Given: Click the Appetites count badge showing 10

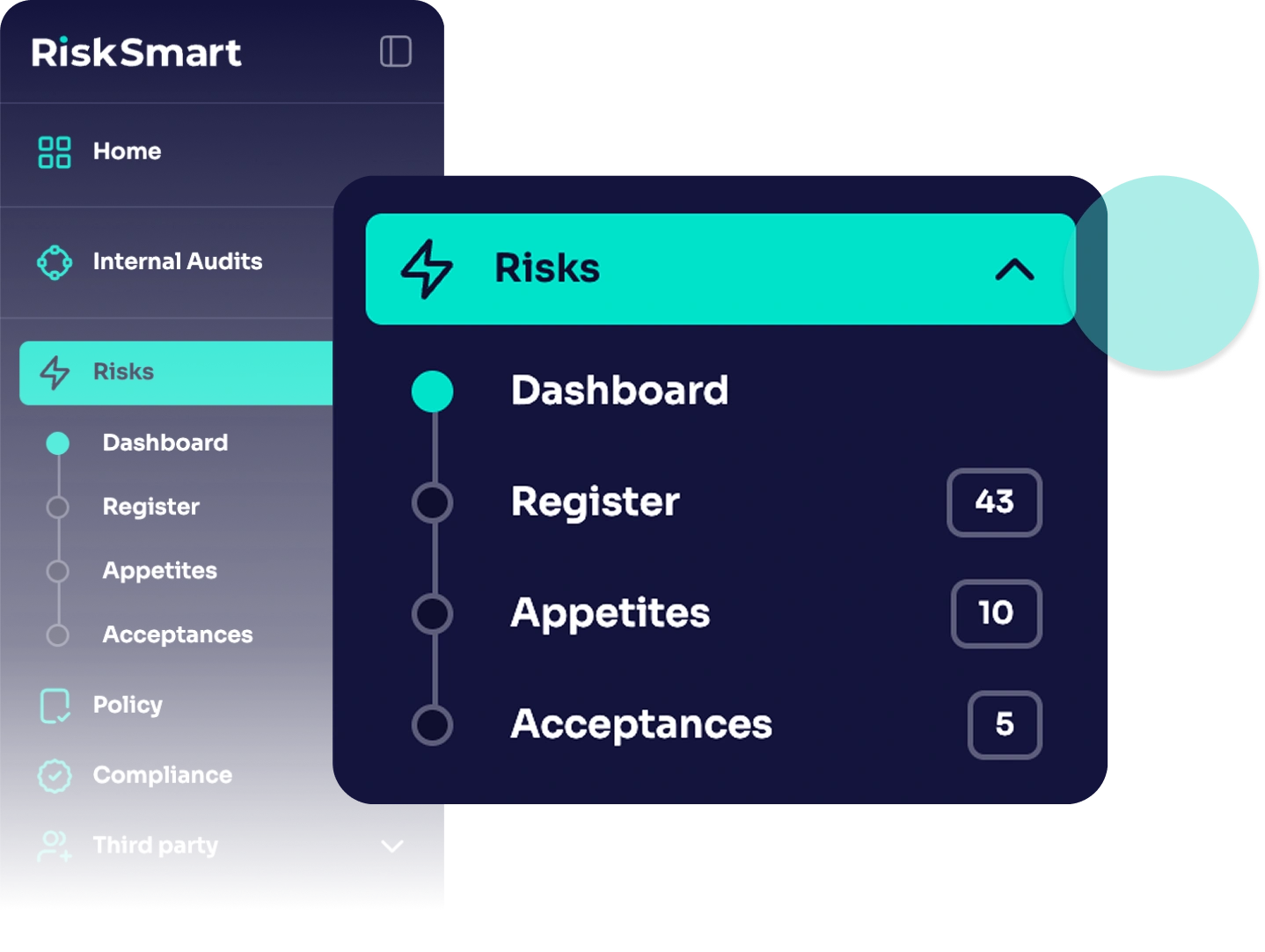Looking at the screenshot, I should coord(995,613).
